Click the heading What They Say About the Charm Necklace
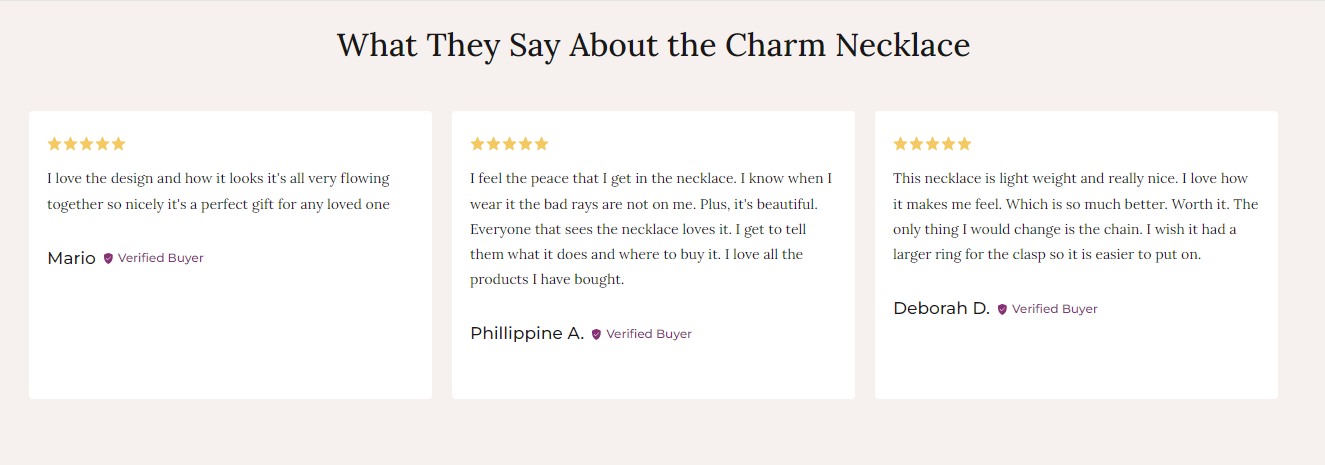 (x=653, y=45)
